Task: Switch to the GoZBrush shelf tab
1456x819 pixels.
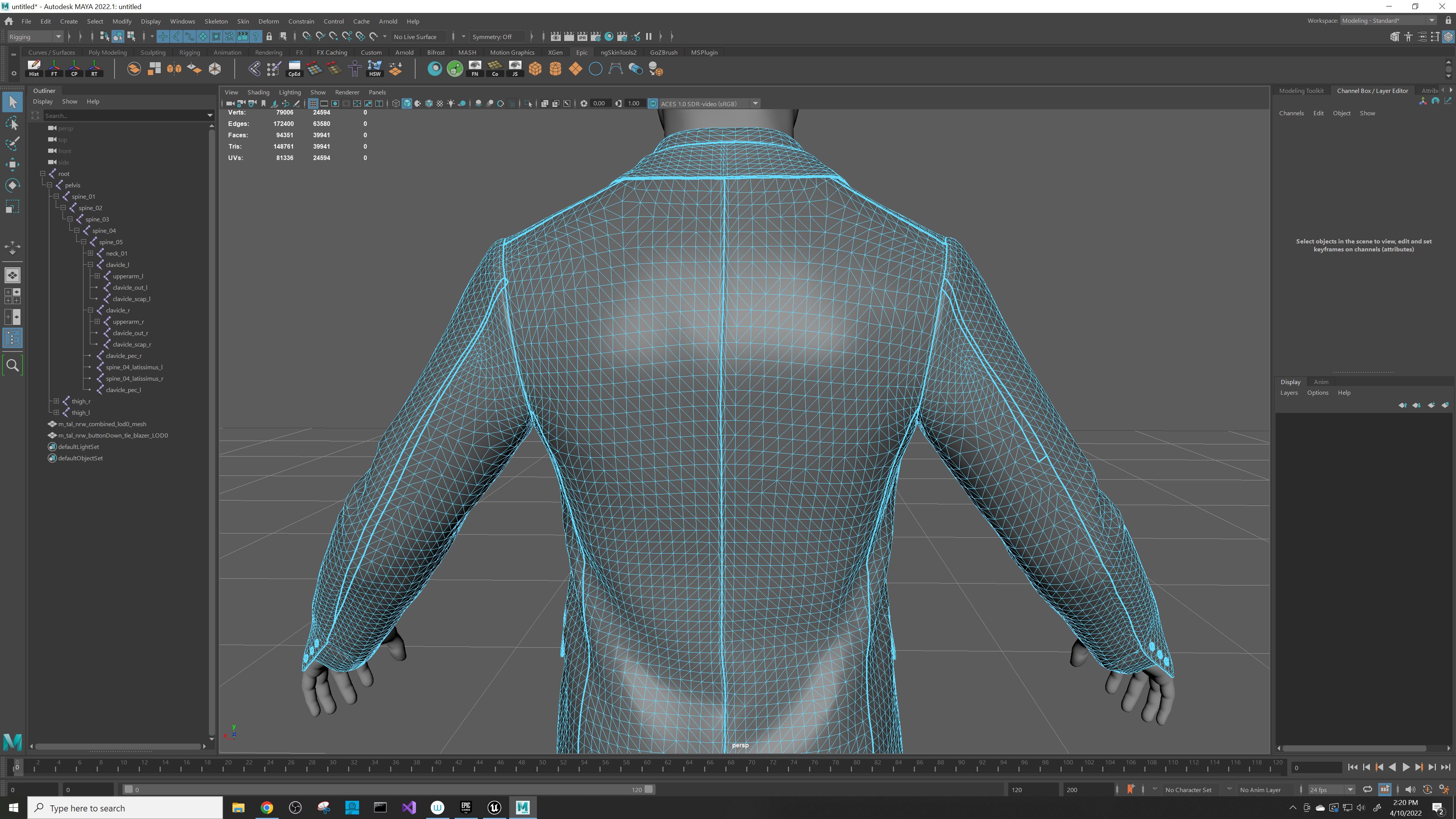Action: pyautogui.click(x=664, y=52)
